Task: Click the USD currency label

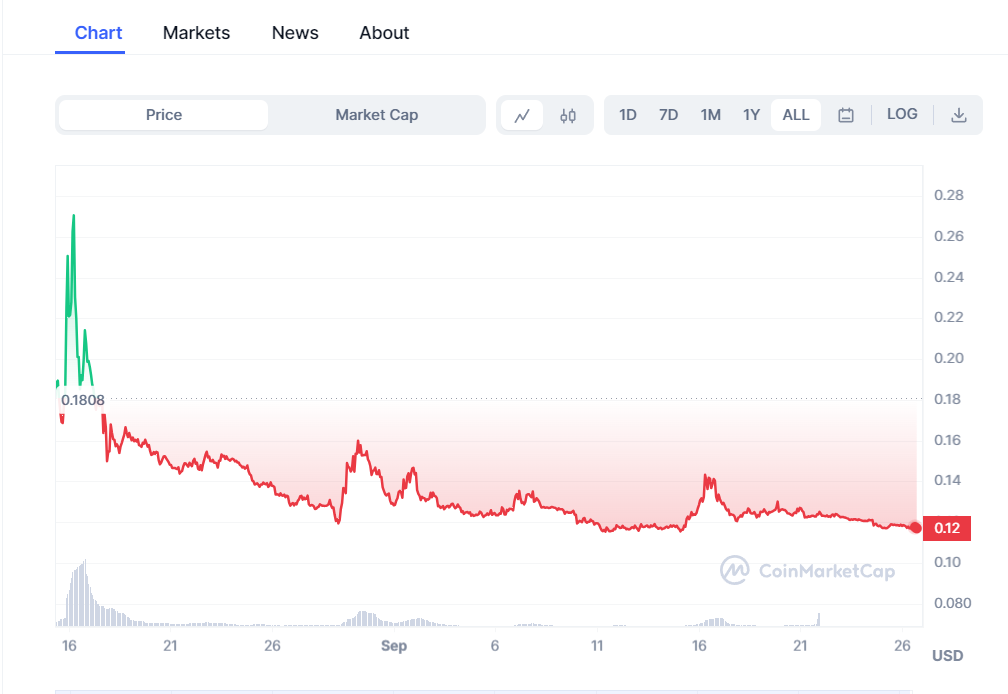Action: tap(948, 656)
